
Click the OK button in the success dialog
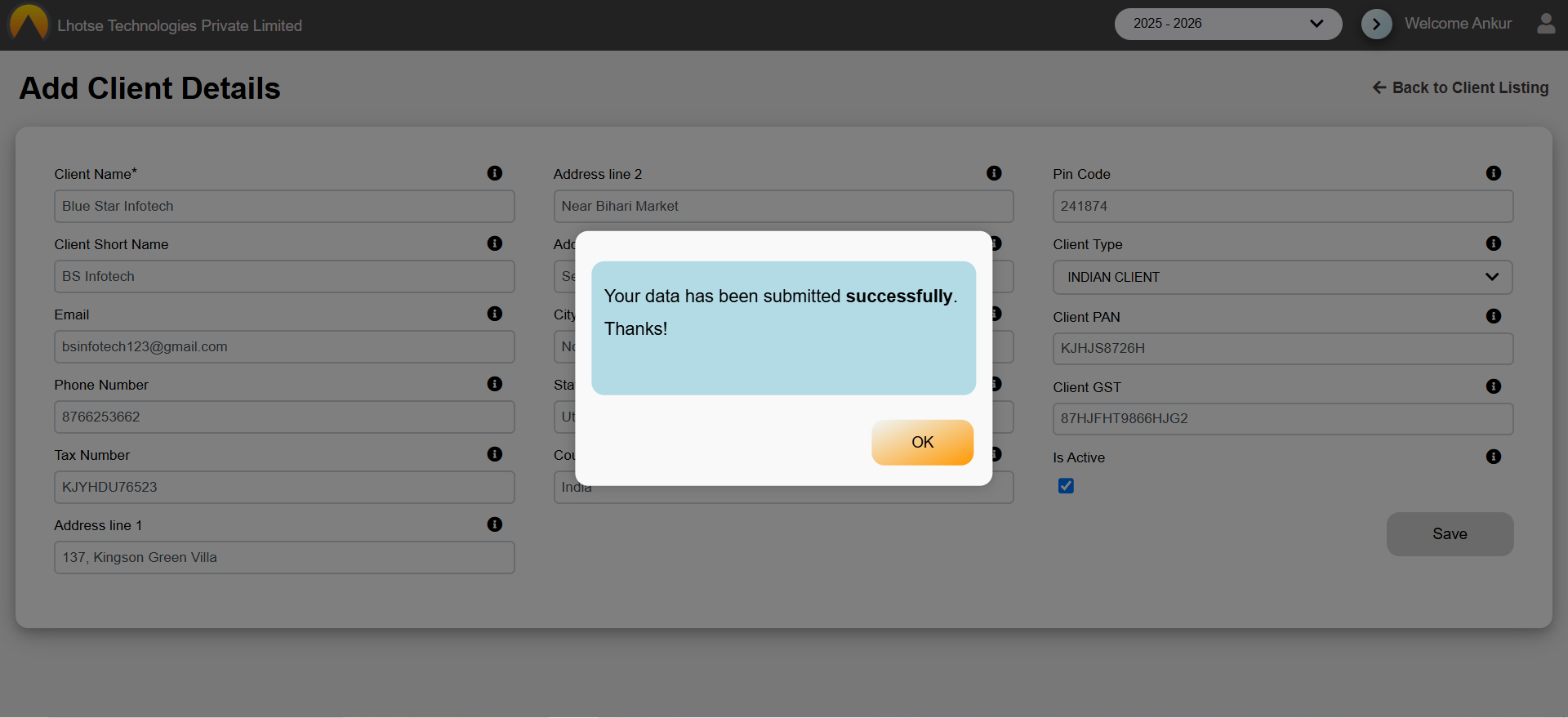[922, 442]
